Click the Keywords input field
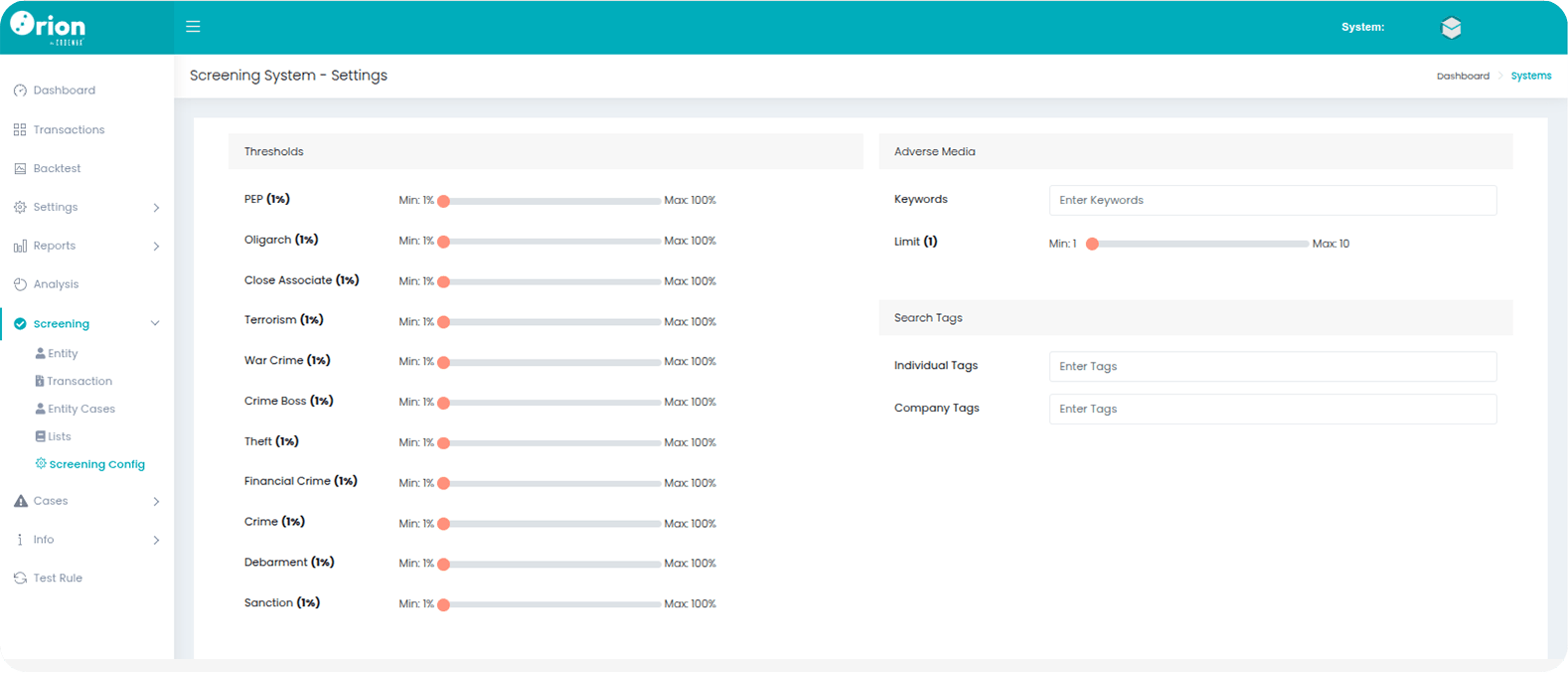Viewport: 1568px width, 673px height. 1272,201
